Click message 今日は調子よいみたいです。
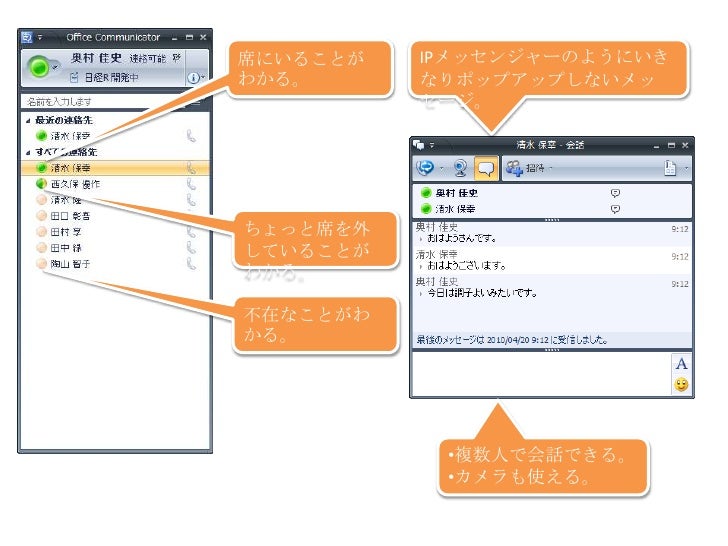Image resolution: width=728 pixels, height=546 pixels. coord(482,293)
